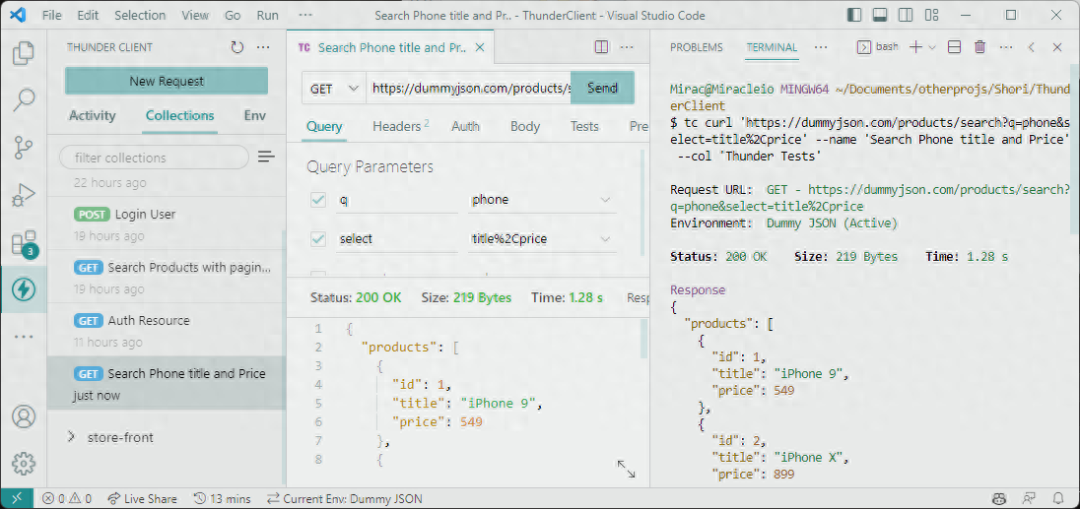Open the Live Share status item
The width and height of the screenshot is (1080, 509).
coord(141,498)
